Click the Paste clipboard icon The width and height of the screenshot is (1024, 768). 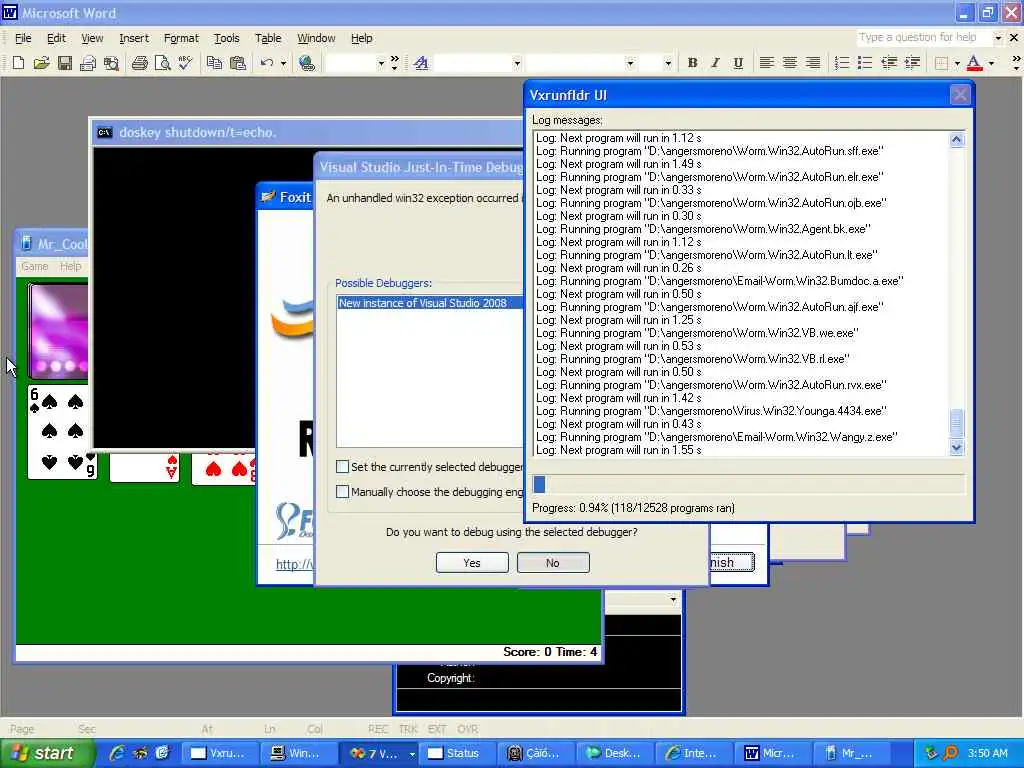238,63
